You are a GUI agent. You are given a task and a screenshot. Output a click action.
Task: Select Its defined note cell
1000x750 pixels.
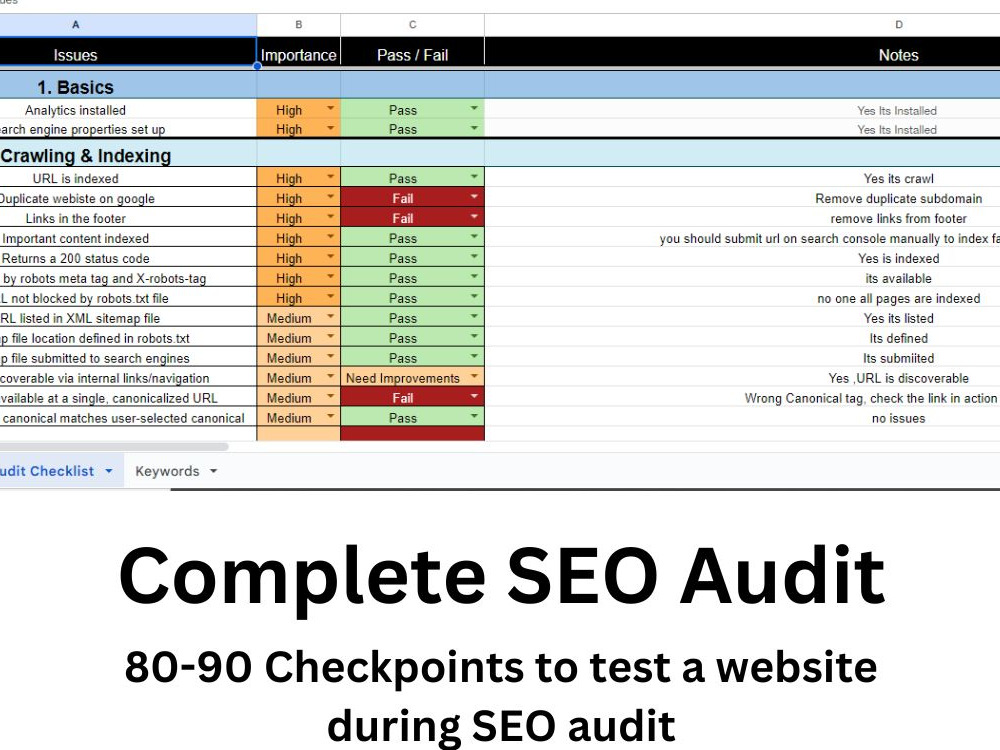click(x=742, y=338)
